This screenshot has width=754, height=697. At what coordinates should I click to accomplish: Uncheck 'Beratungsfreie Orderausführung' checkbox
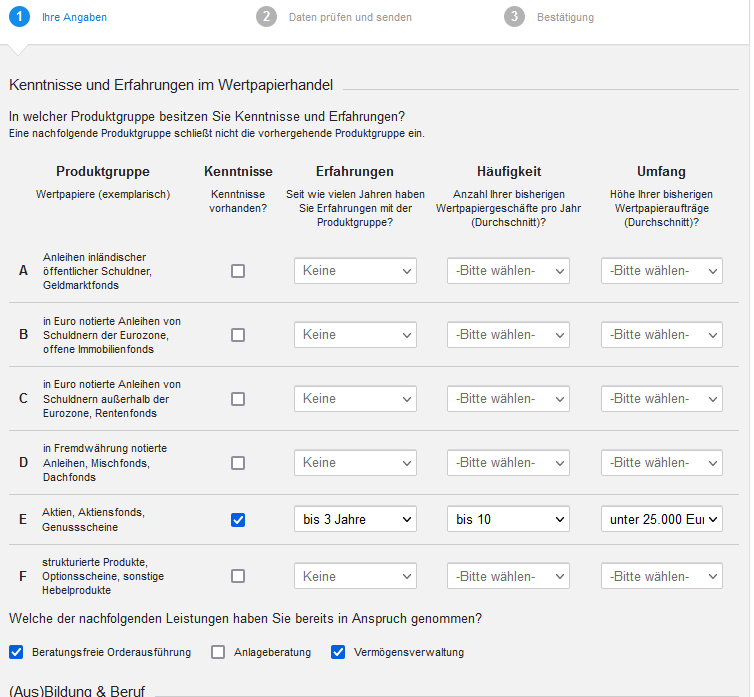16,652
